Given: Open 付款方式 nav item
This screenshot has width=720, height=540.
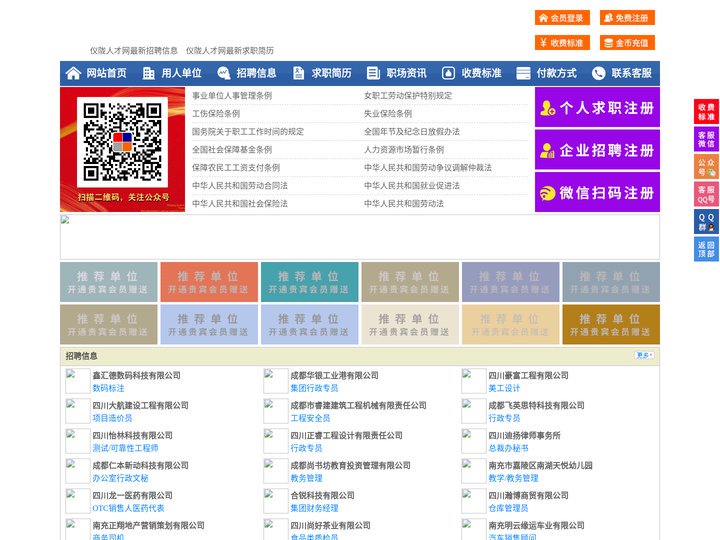Looking at the screenshot, I should (557, 73).
